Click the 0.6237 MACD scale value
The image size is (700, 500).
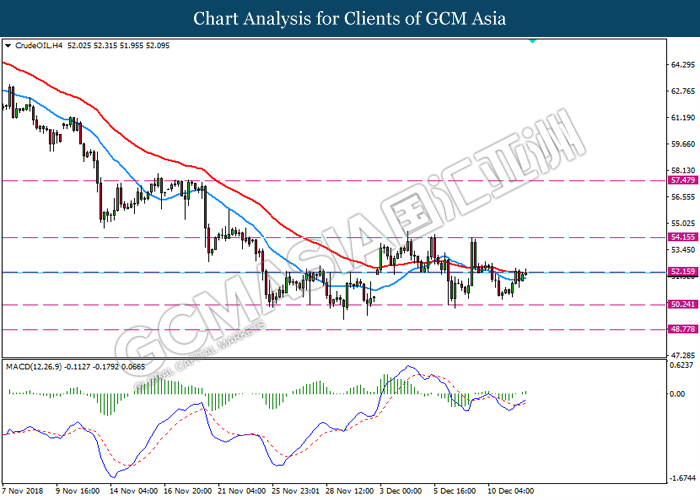tap(683, 365)
